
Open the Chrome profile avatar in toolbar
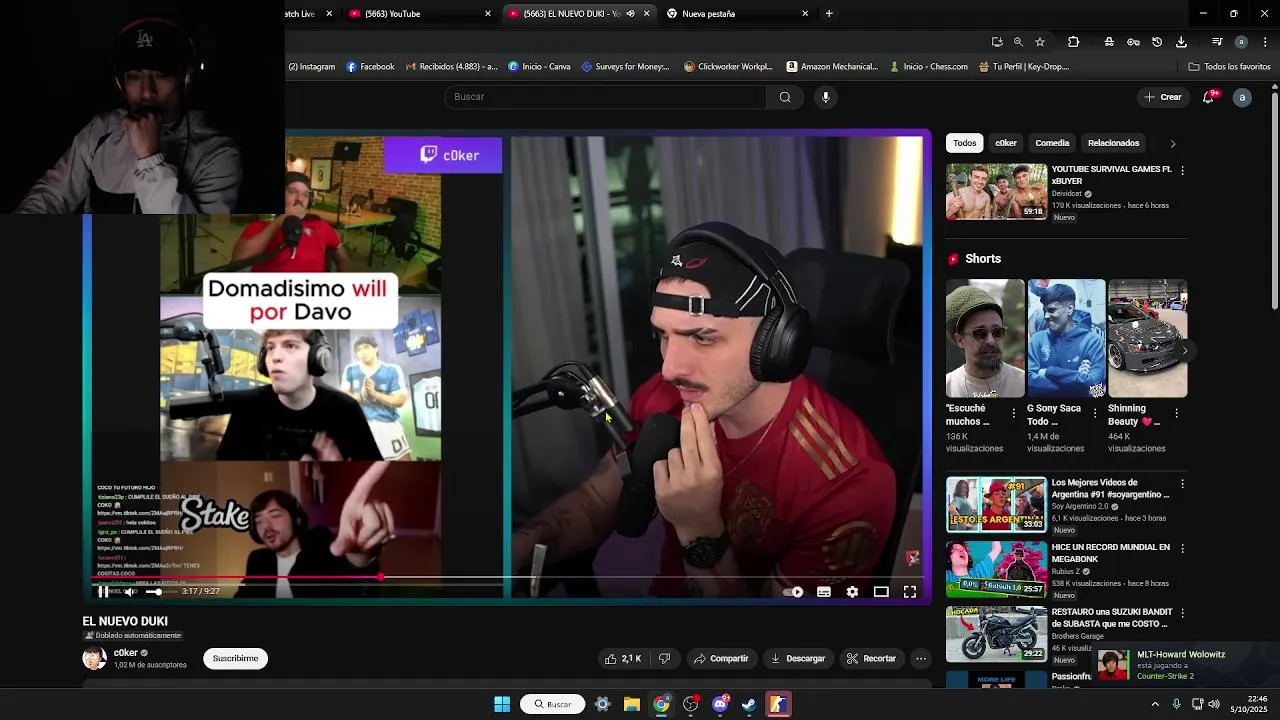1241,42
